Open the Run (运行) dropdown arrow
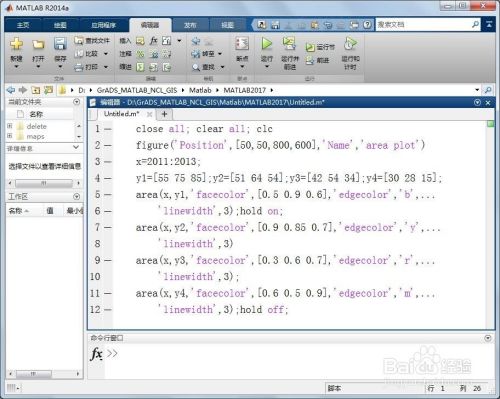500x399 pixels. click(x=267, y=67)
